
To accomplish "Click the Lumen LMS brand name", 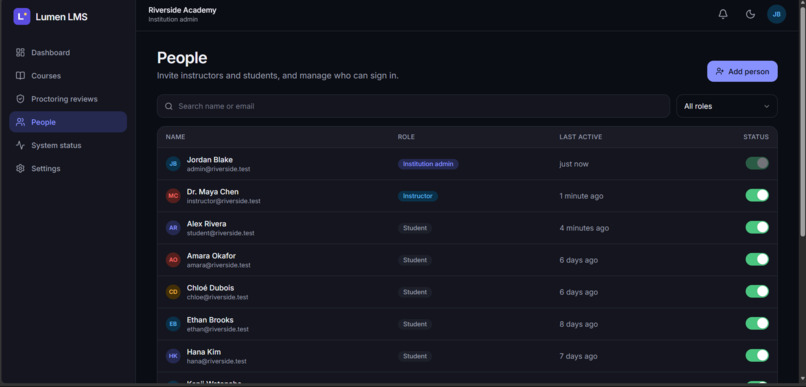I will (61, 17).
